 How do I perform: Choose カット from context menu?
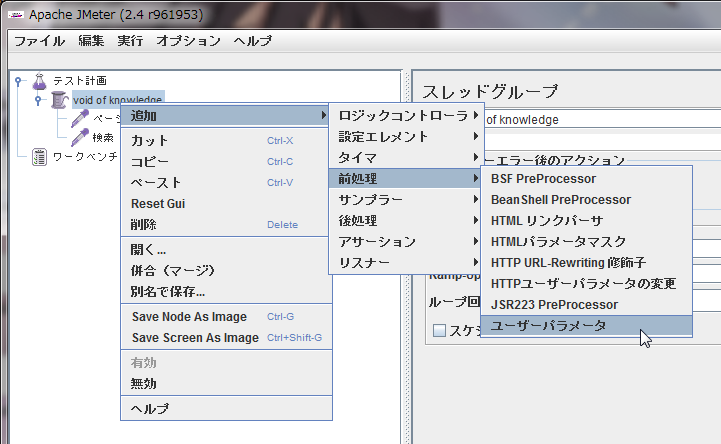pyautogui.click(x=225, y=140)
